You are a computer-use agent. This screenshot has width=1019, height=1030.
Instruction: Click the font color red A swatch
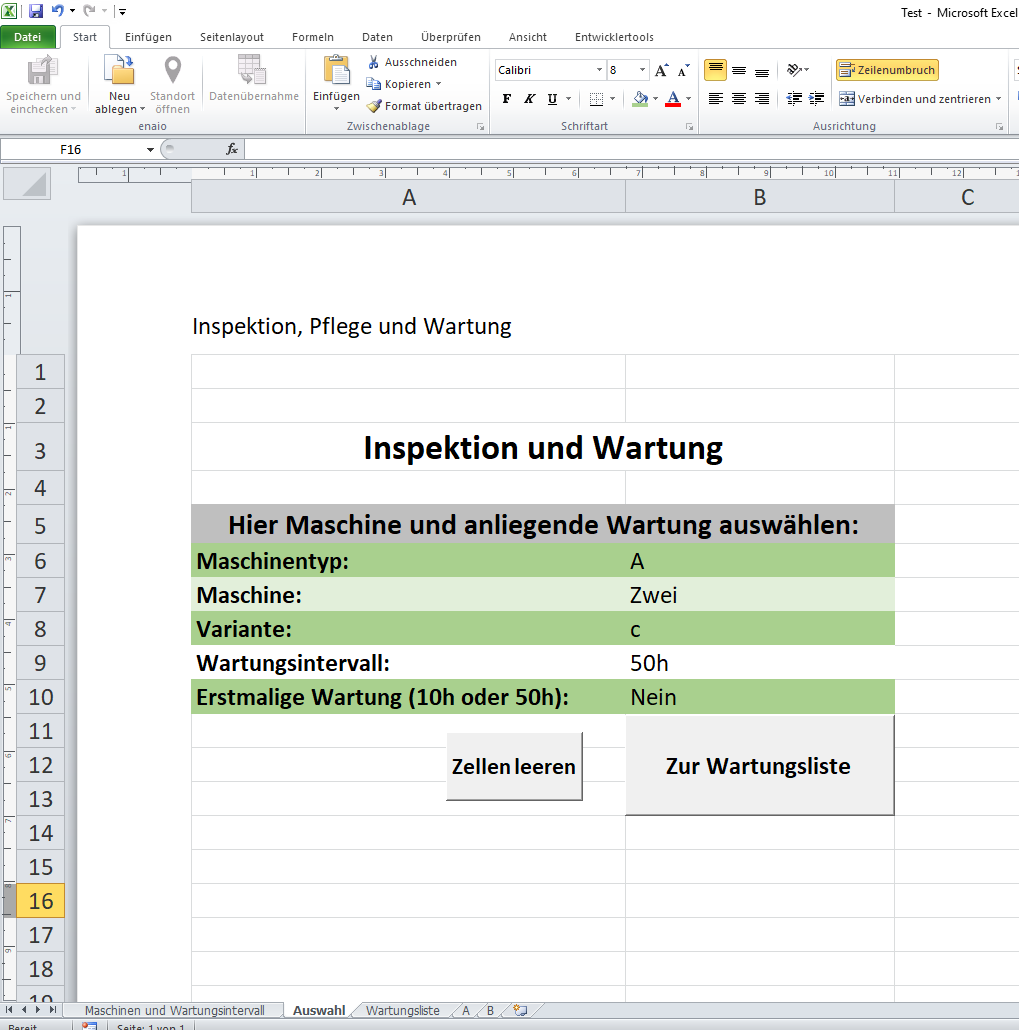673,99
